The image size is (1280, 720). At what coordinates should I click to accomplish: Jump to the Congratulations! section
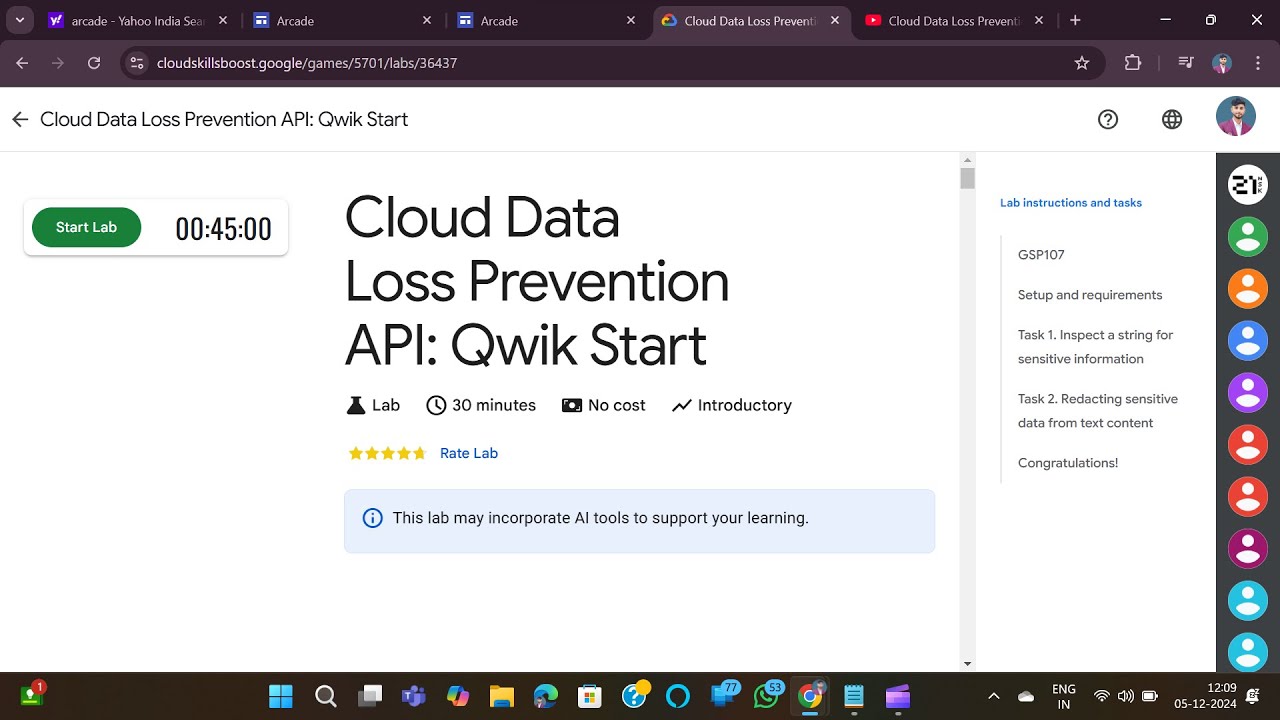1068,463
